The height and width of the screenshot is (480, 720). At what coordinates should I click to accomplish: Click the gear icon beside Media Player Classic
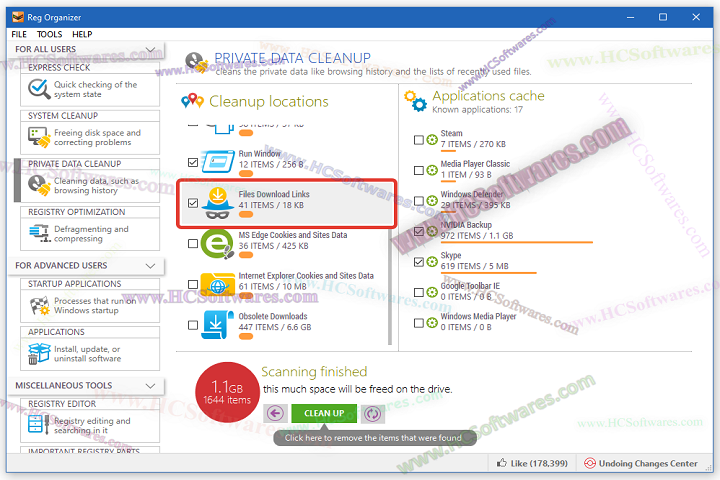click(432, 170)
